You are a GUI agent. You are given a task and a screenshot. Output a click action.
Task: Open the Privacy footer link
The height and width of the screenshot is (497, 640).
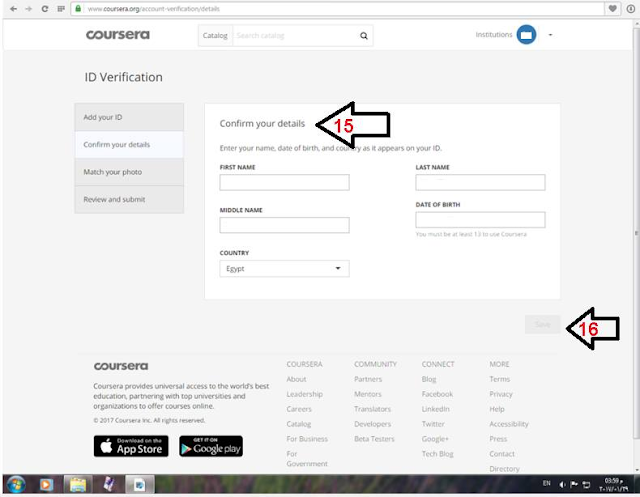pyautogui.click(x=501, y=394)
